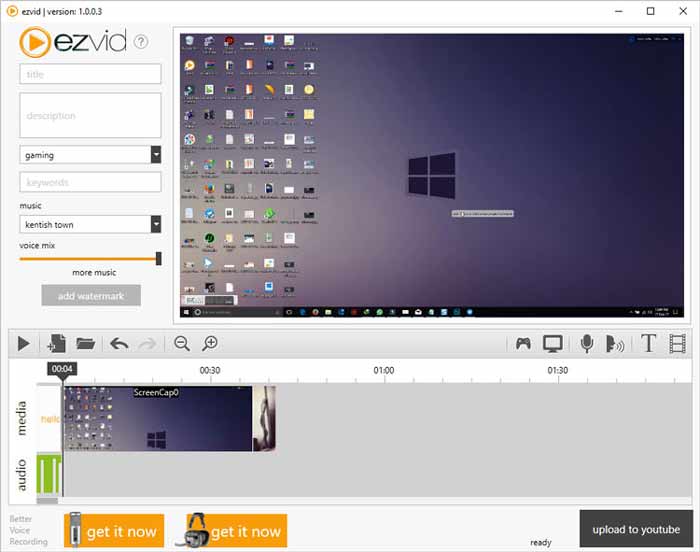This screenshot has width=700, height=552.
Task: Open a project using the folder icon
Action: [86, 343]
